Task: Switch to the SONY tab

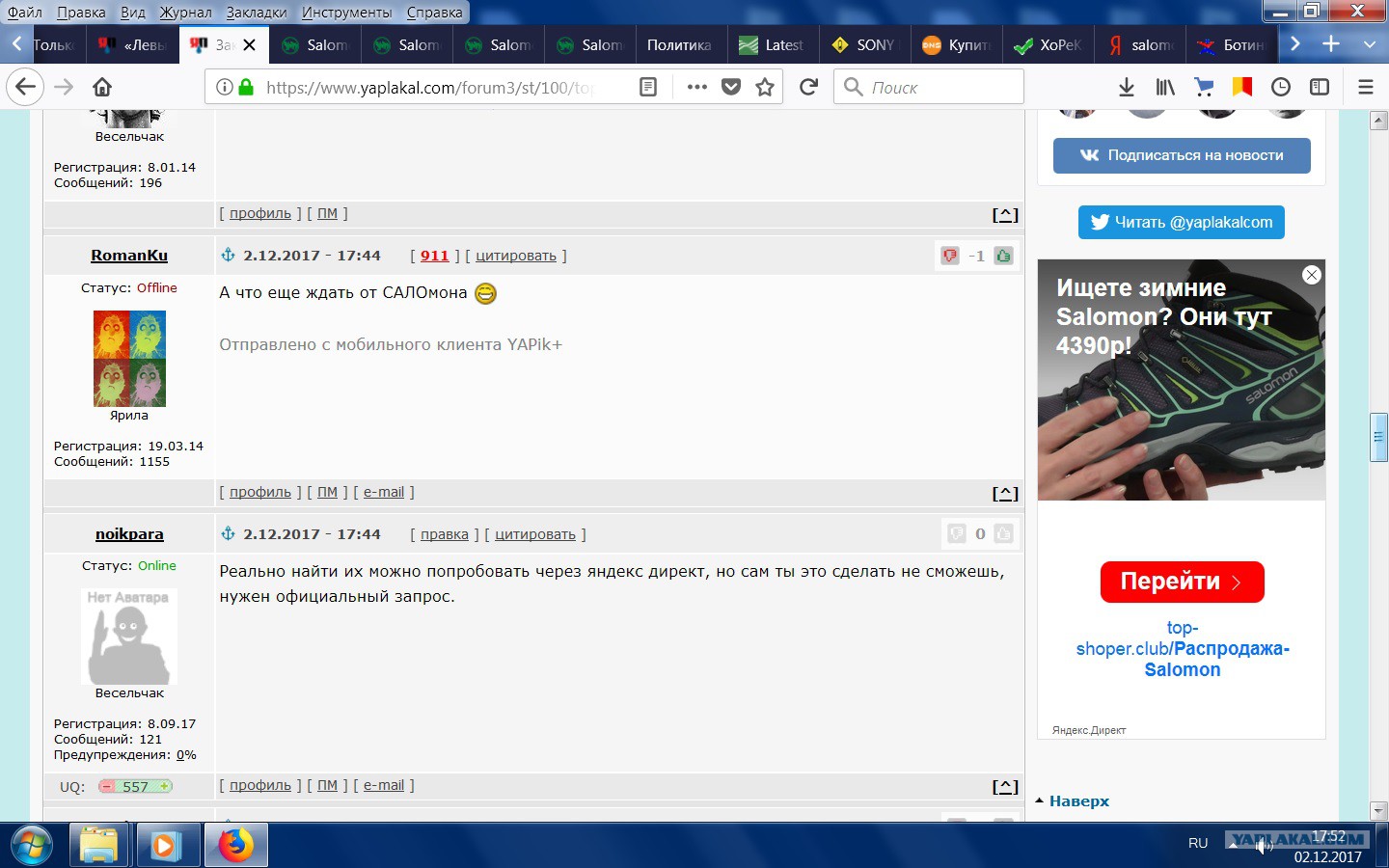Action: pyautogui.click(x=865, y=44)
